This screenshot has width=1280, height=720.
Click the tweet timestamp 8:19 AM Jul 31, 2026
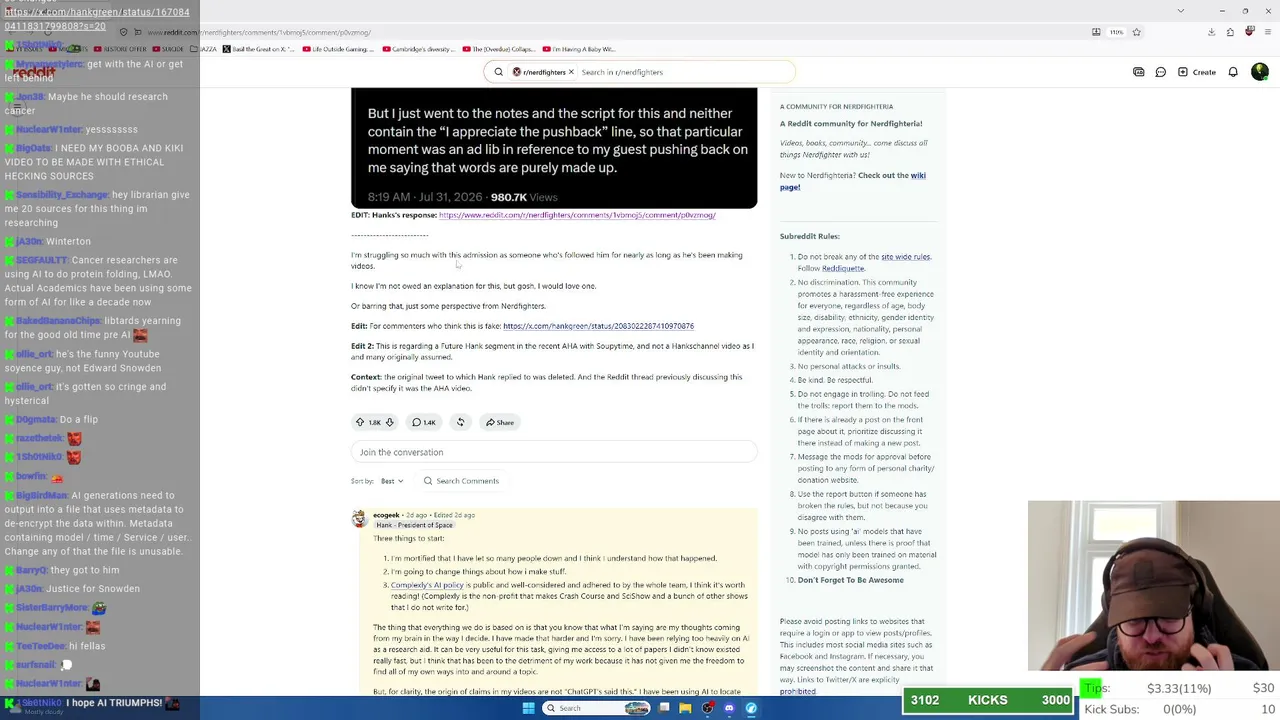(x=425, y=197)
